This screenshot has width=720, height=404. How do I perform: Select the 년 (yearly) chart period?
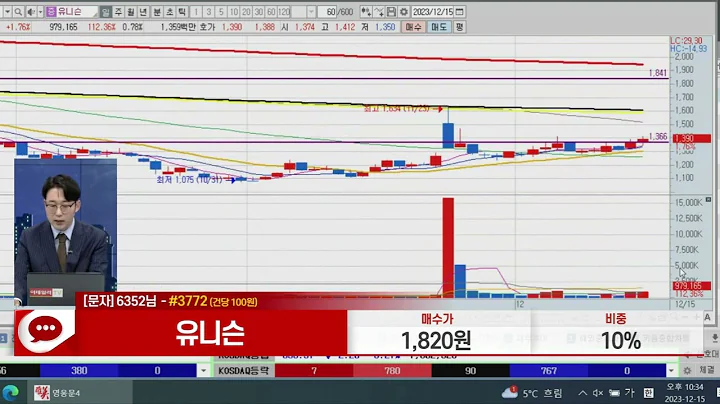(x=143, y=11)
